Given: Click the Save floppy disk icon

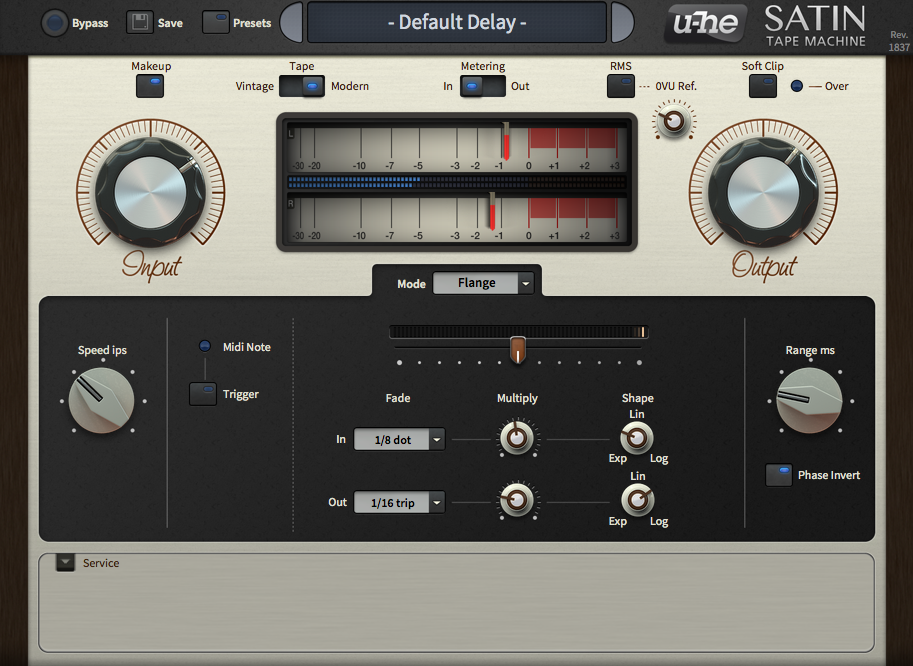Looking at the screenshot, I should point(140,23).
